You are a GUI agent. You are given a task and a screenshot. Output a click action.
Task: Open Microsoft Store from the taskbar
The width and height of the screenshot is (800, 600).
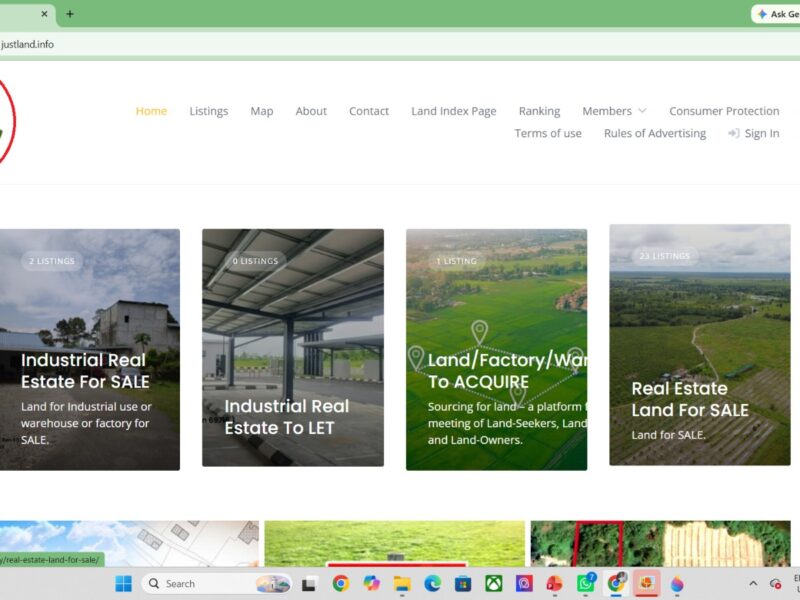tap(463, 583)
